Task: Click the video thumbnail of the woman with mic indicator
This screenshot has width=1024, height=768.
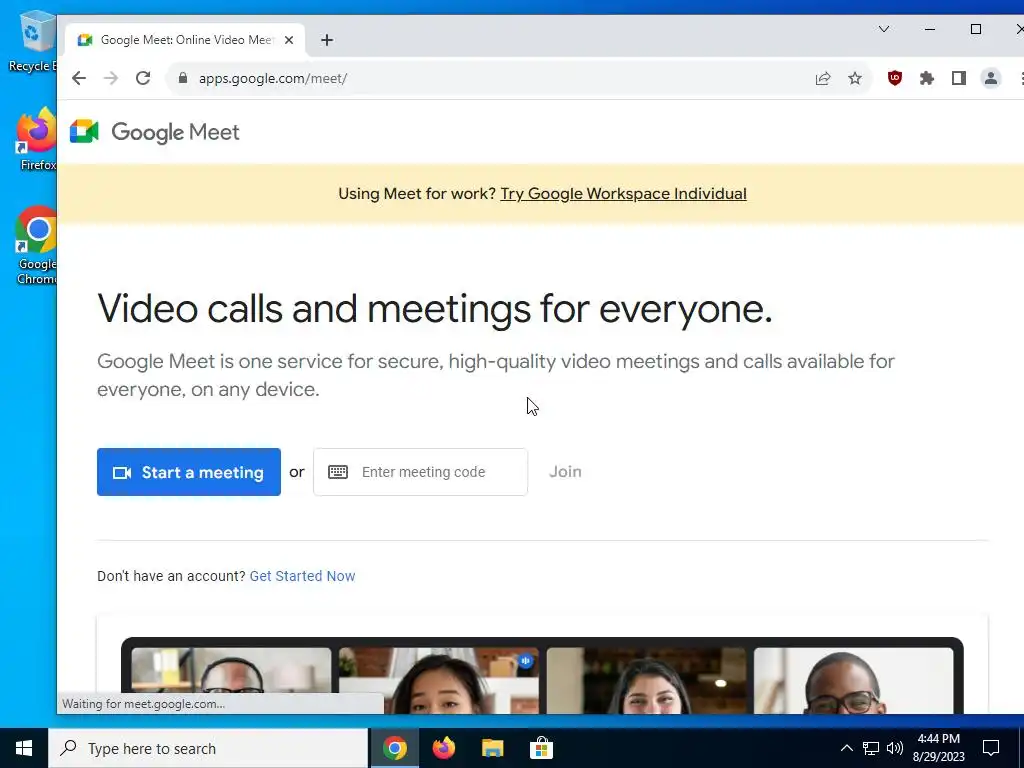Action: (438, 680)
